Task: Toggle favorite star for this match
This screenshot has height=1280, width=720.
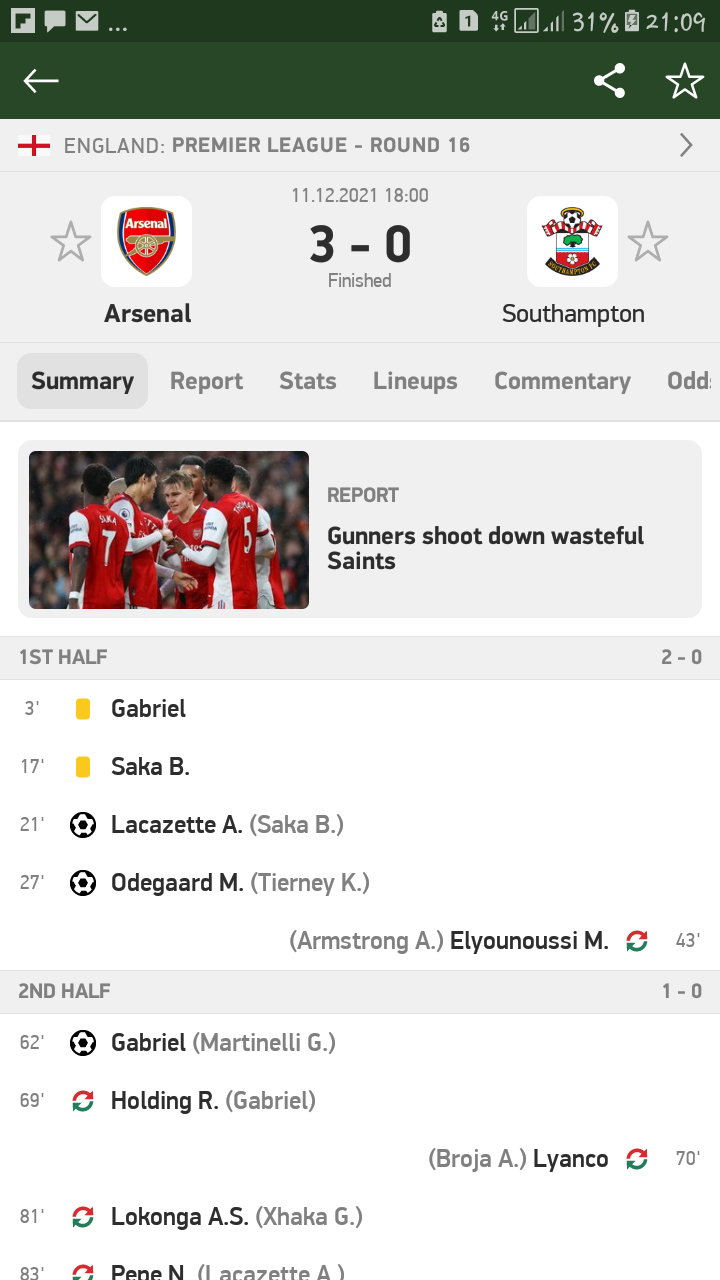Action: 685,81
